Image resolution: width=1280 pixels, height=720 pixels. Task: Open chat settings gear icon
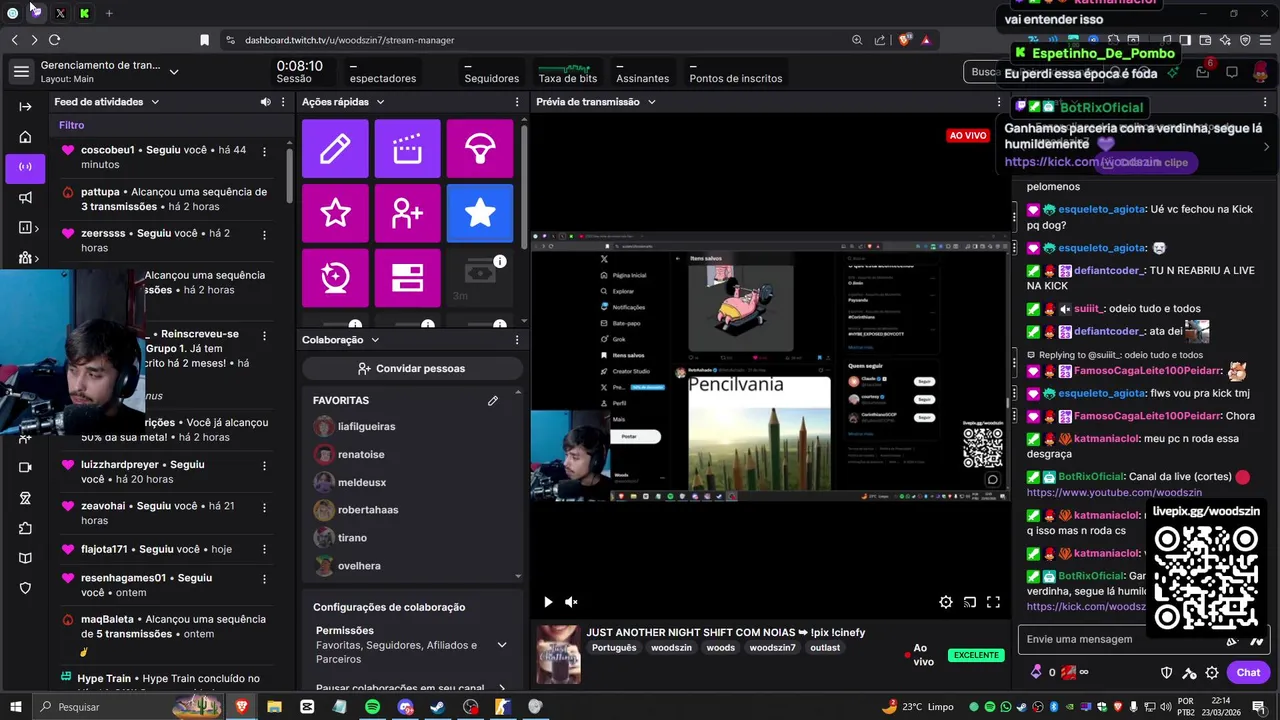pos(1212,673)
